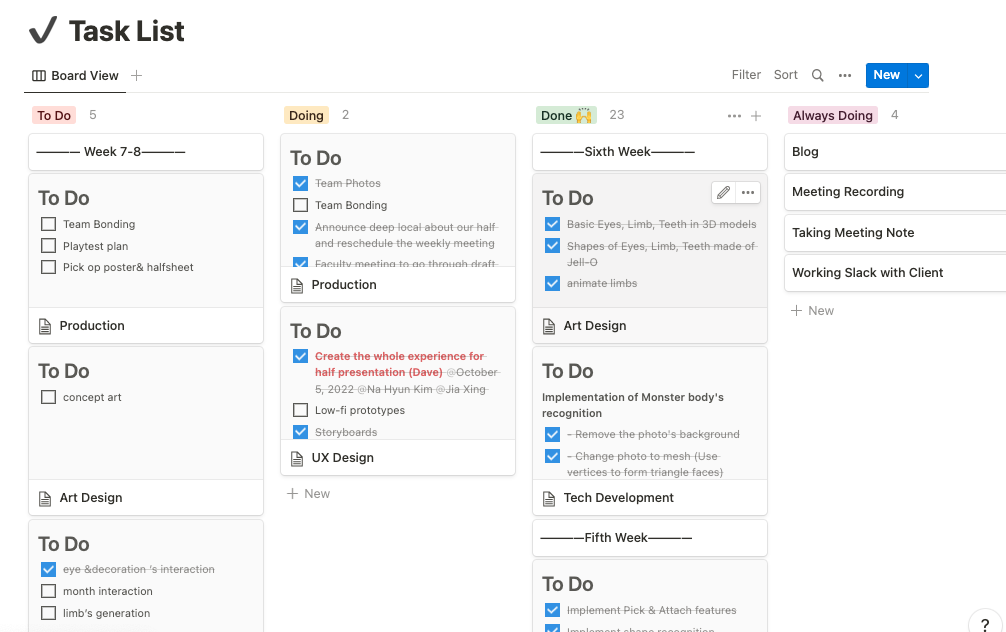Open the Tech Development card title
The image size is (1006, 632).
(x=618, y=498)
